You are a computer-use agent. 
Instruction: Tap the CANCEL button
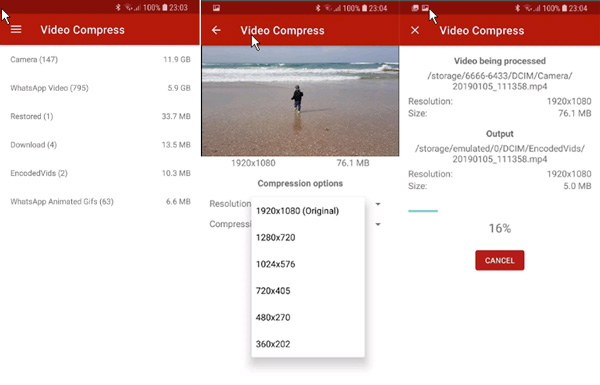click(x=500, y=260)
